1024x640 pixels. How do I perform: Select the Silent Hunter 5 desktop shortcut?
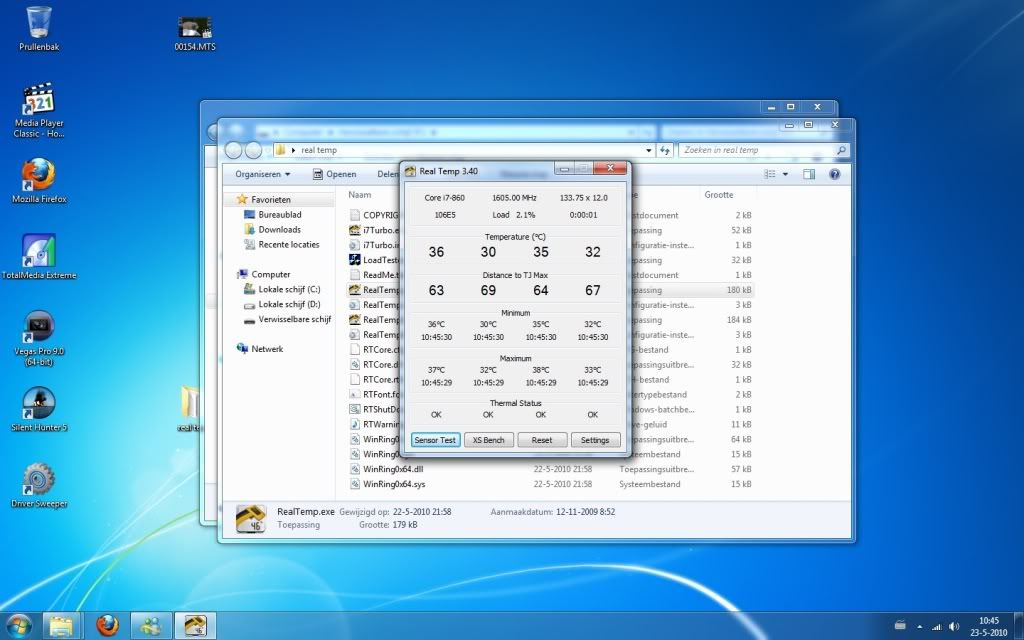39,404
